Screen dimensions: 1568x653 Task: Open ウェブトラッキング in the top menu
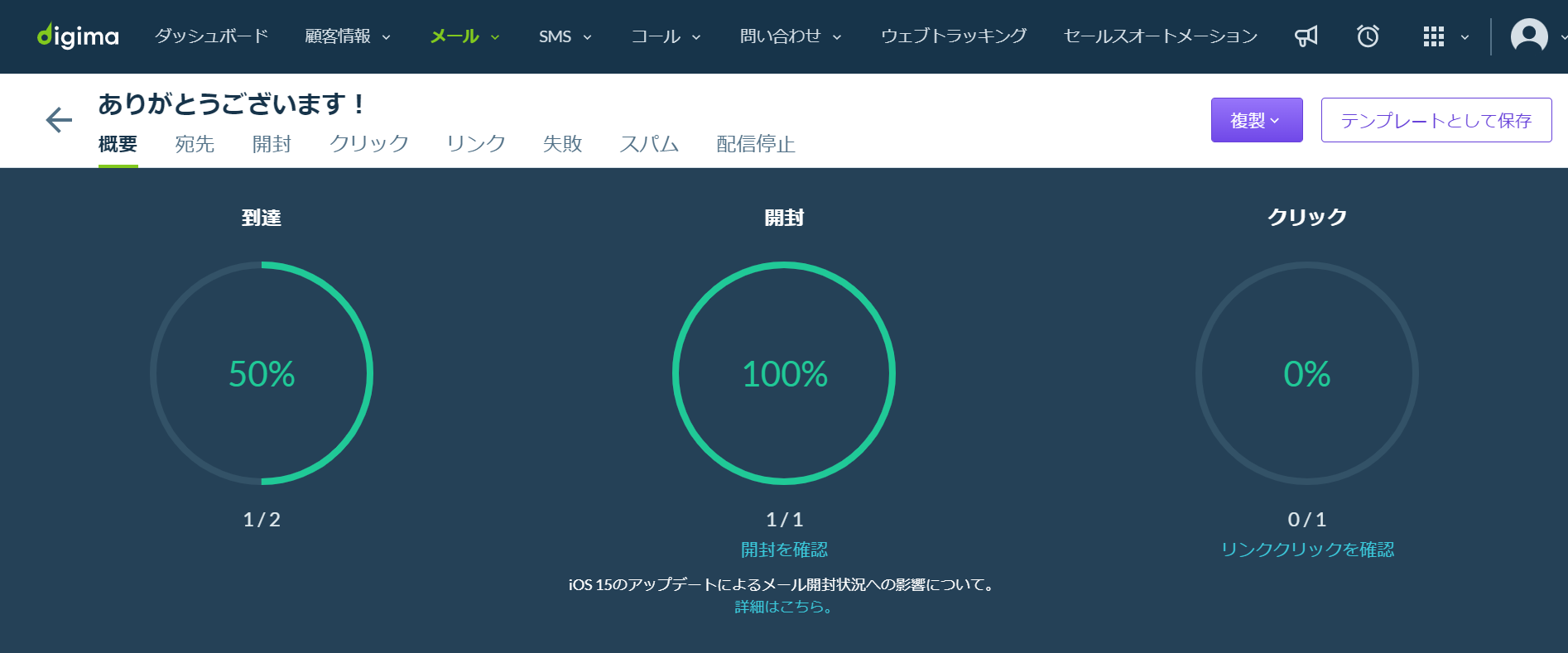(954, 36)
